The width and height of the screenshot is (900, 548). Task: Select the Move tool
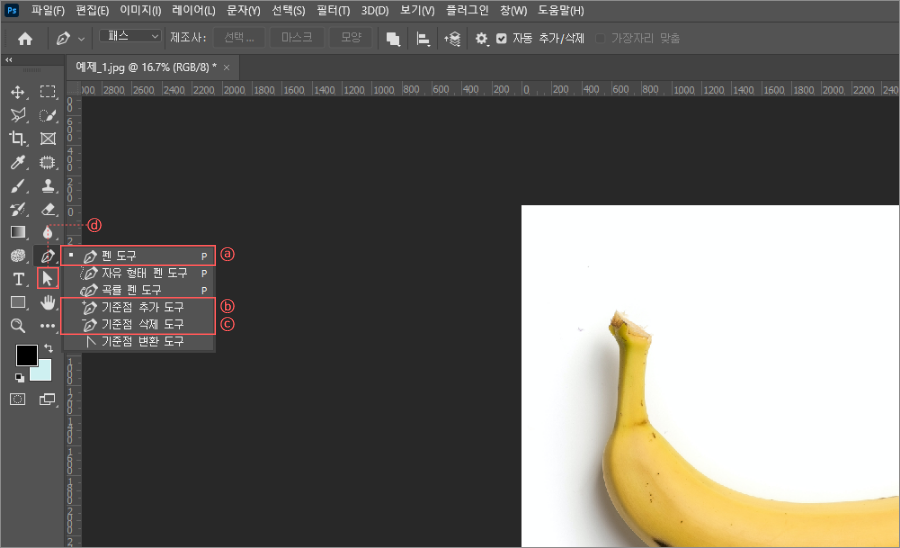tap(18, 92)
